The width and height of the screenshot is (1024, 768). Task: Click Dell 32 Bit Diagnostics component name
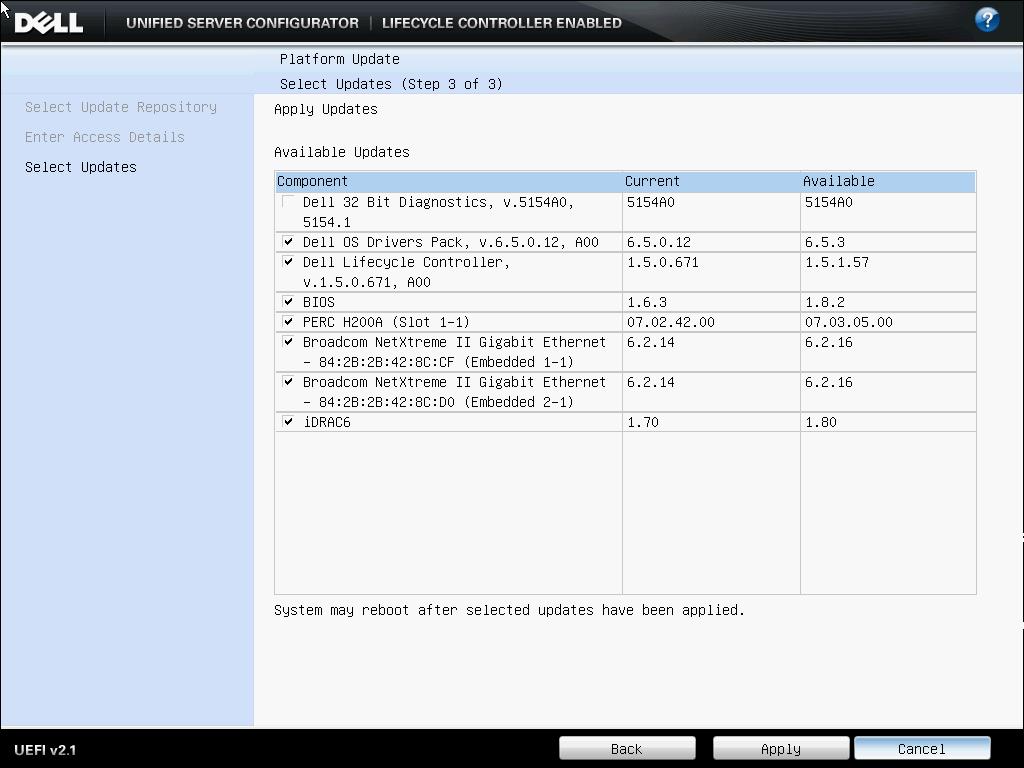click(438, 212)
